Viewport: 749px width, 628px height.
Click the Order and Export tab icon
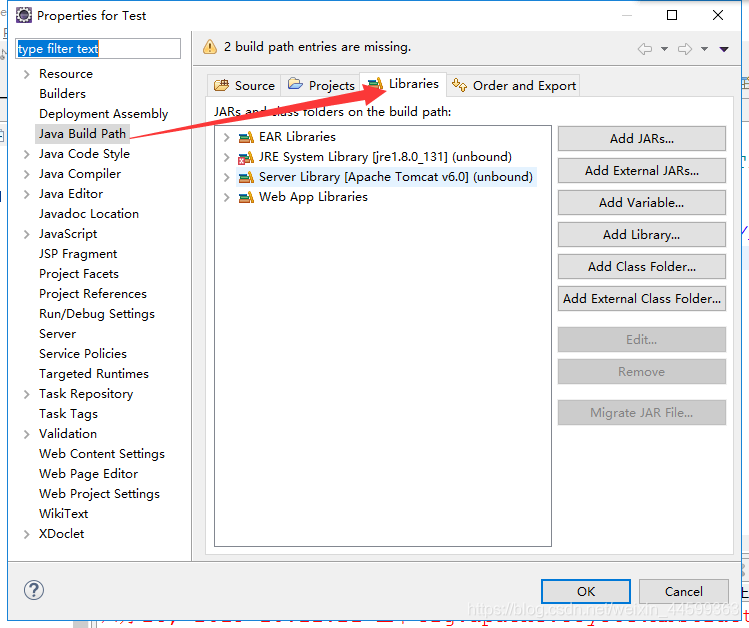coord(460,85)
